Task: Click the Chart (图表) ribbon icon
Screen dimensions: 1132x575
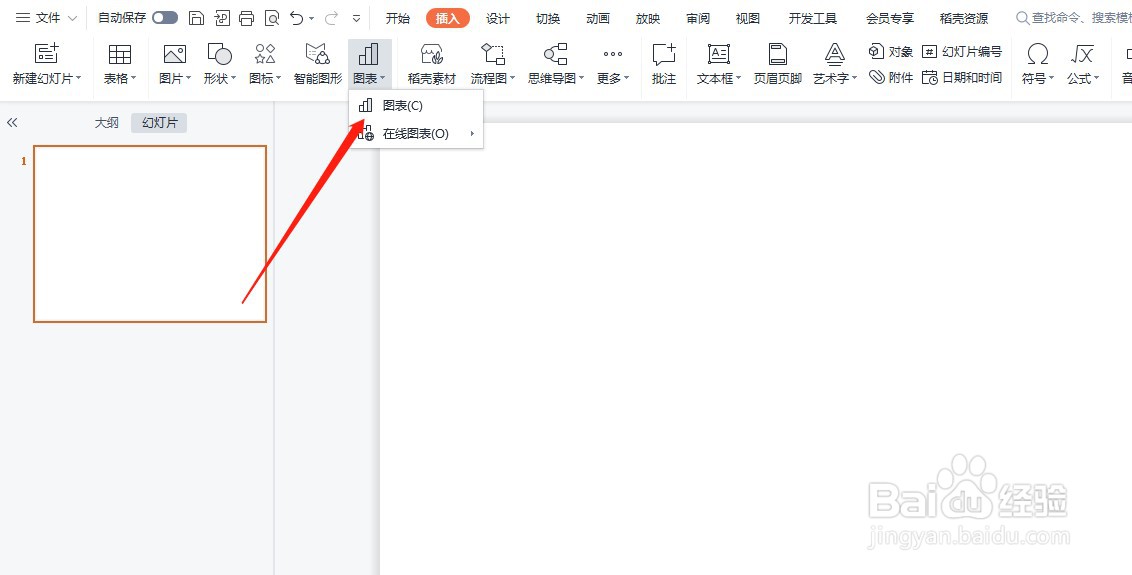Action: click(368, 54)
